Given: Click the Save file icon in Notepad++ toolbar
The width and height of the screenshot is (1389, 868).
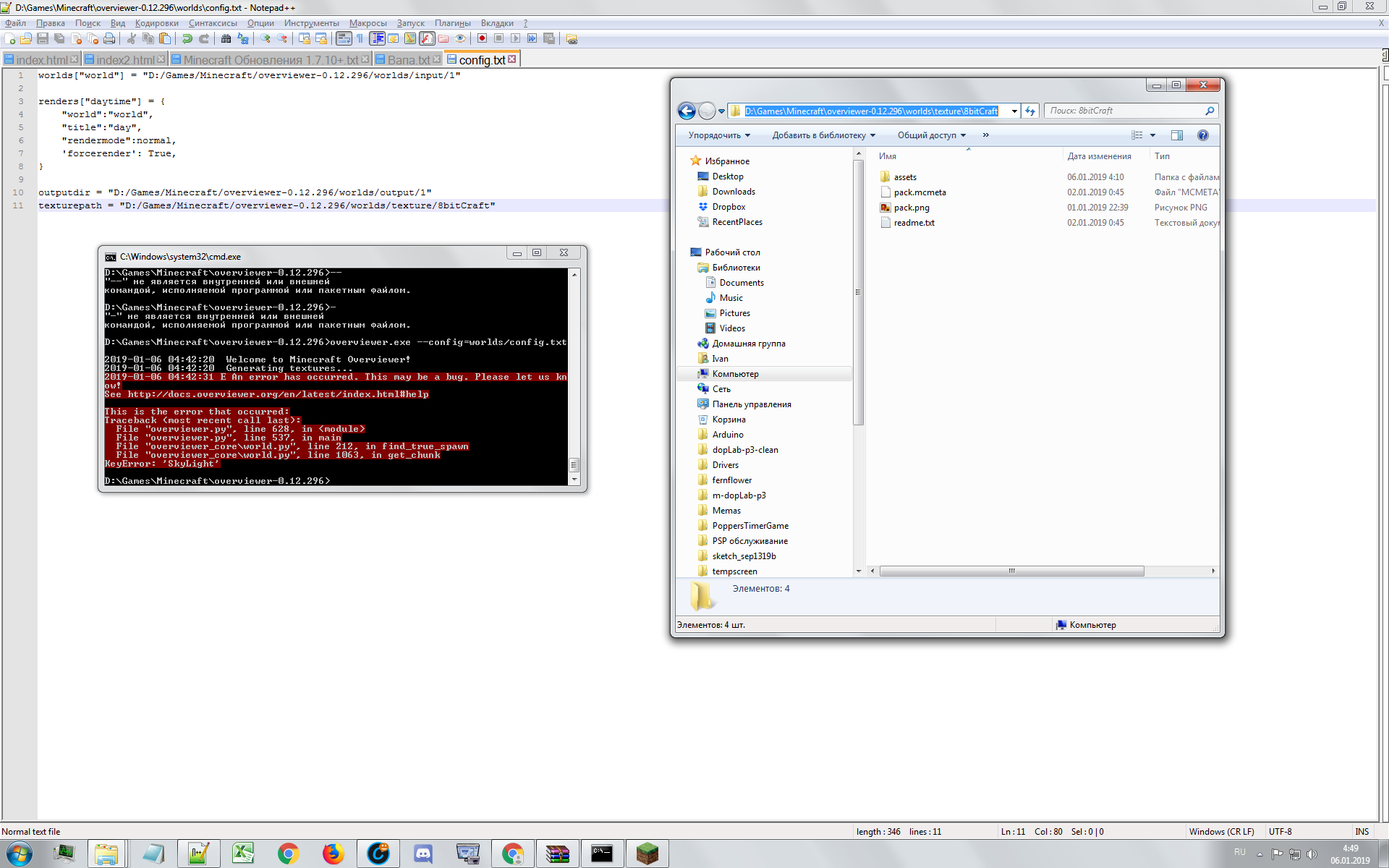Looking at the screenshot, I should pyautogui.click(x=42, y=38).
